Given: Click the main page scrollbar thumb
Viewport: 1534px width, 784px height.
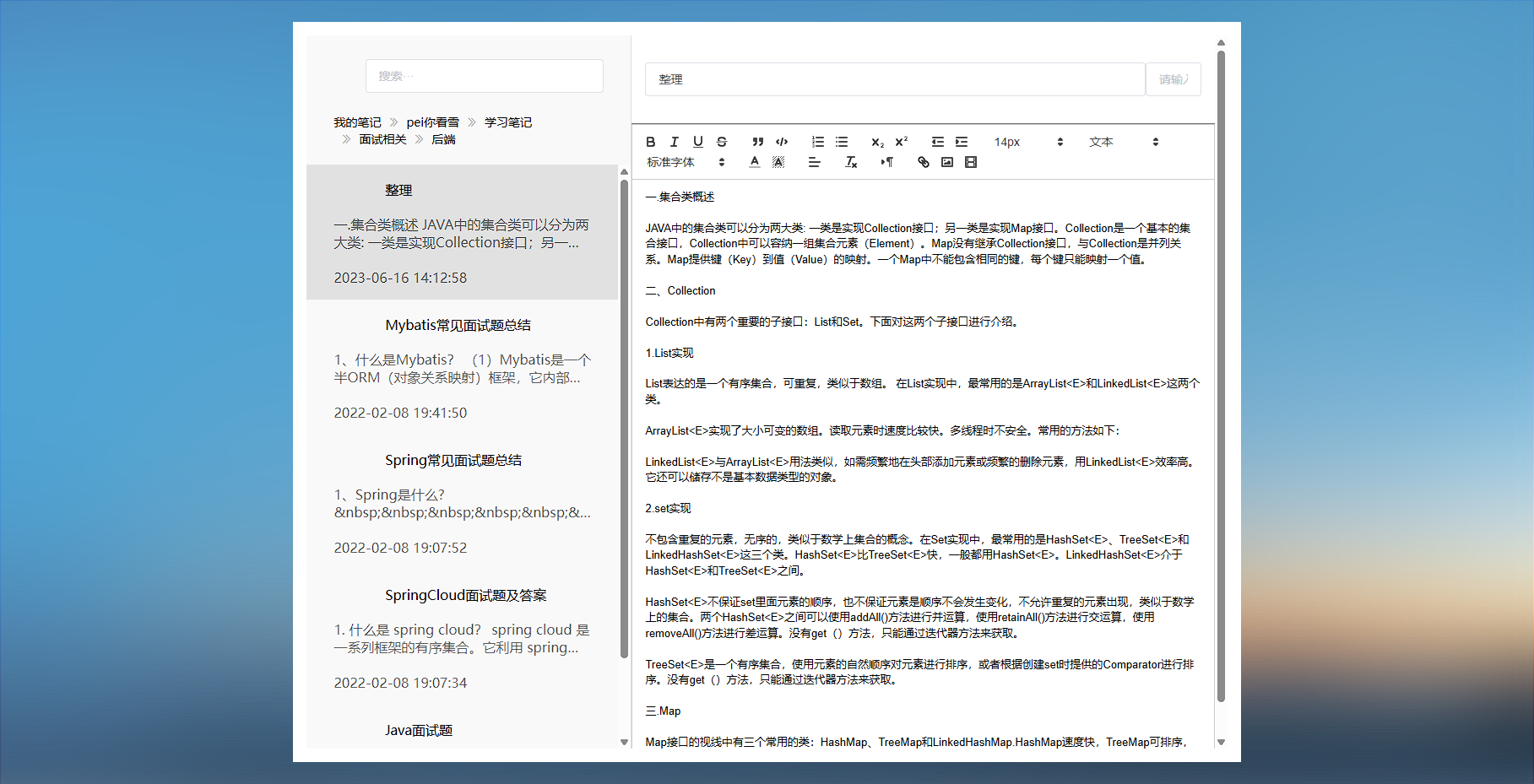Looking at the screenshot, I should coord(1221,376).
